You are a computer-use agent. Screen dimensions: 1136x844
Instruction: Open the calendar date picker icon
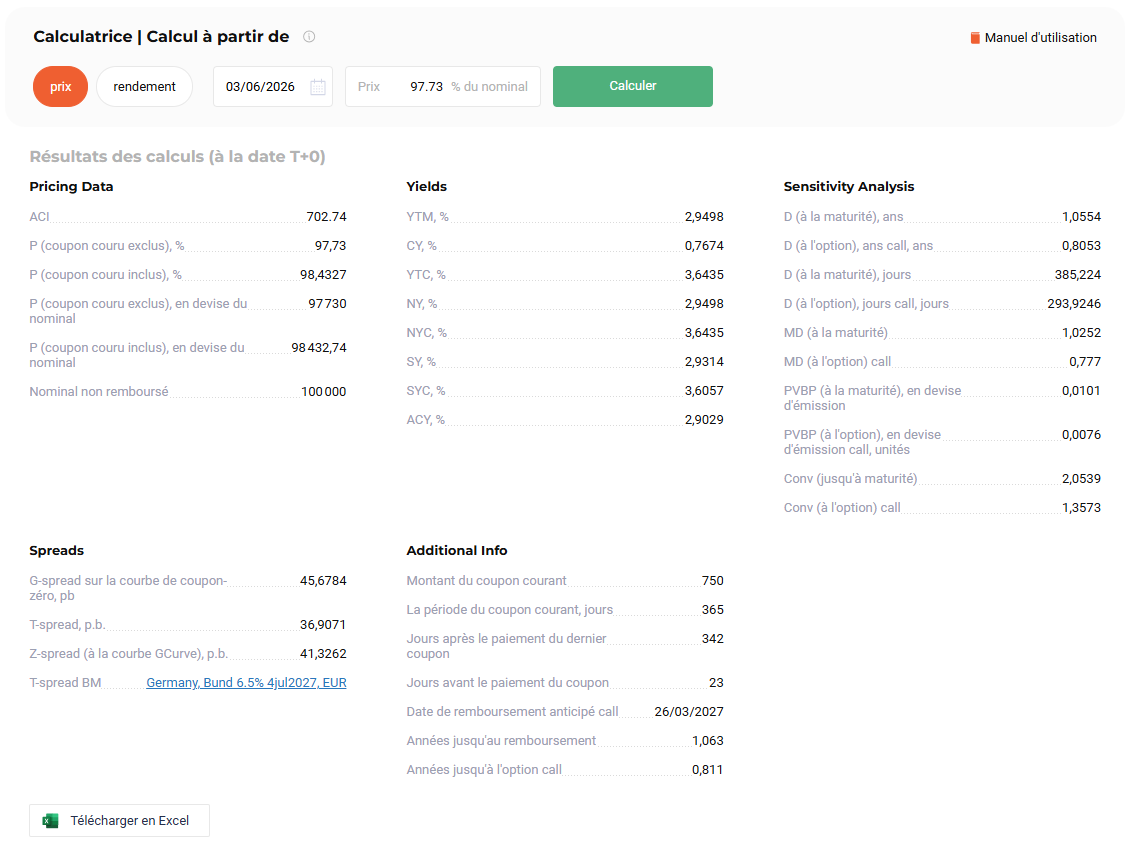click(x=317, y=87)
